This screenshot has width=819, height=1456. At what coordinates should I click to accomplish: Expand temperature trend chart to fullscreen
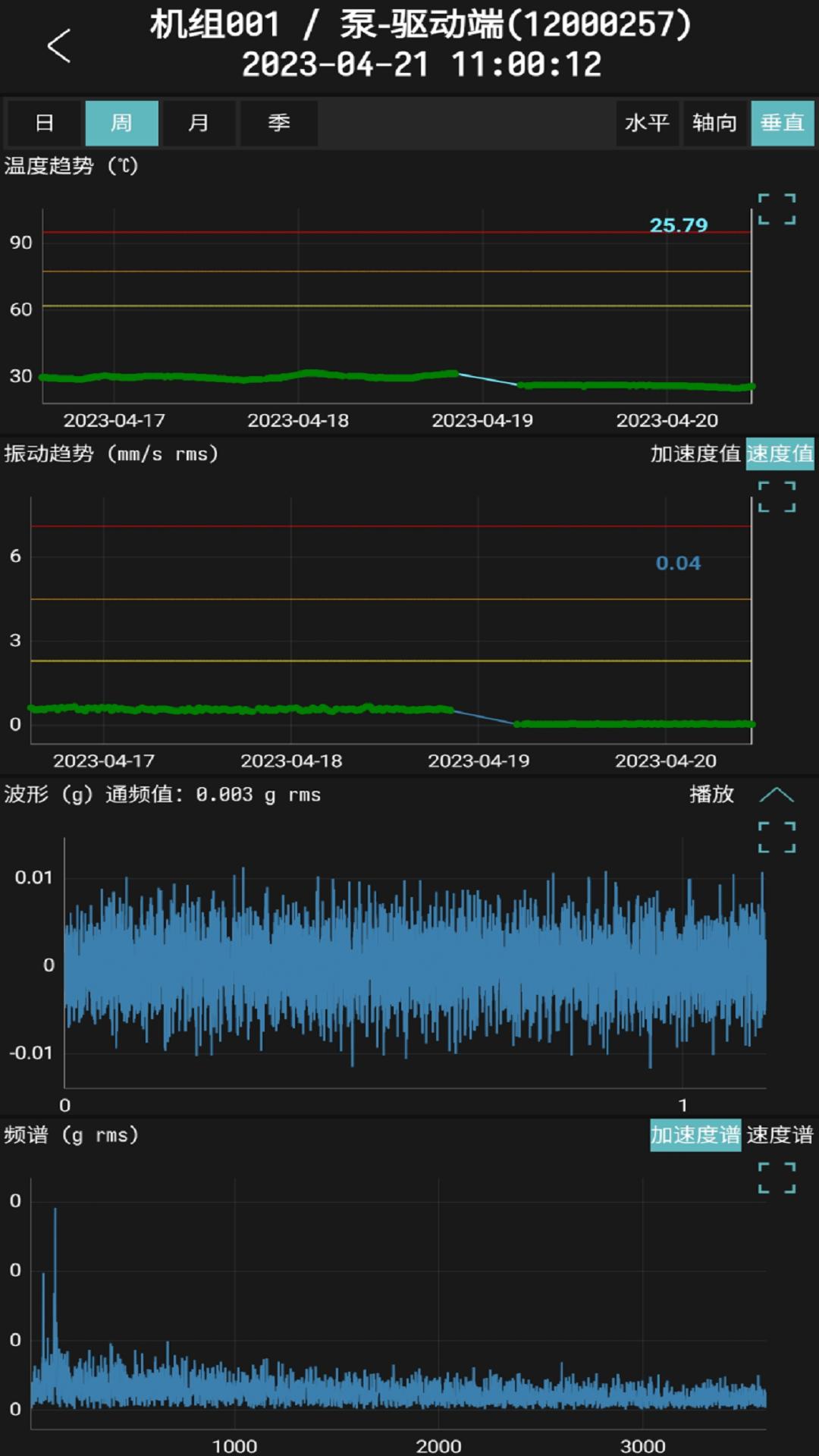pos(777,209)
